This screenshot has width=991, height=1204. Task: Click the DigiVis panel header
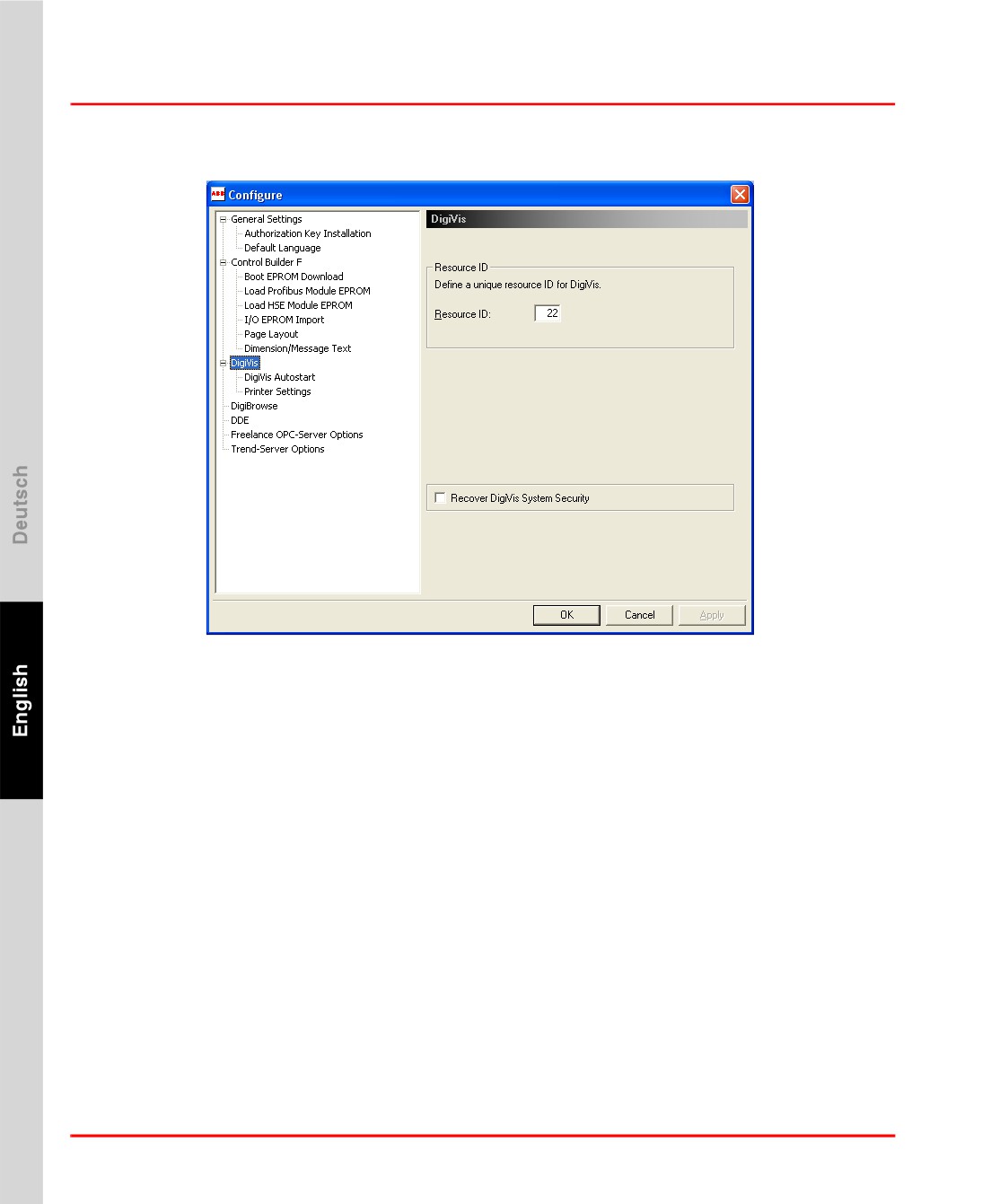pos(586,219)
